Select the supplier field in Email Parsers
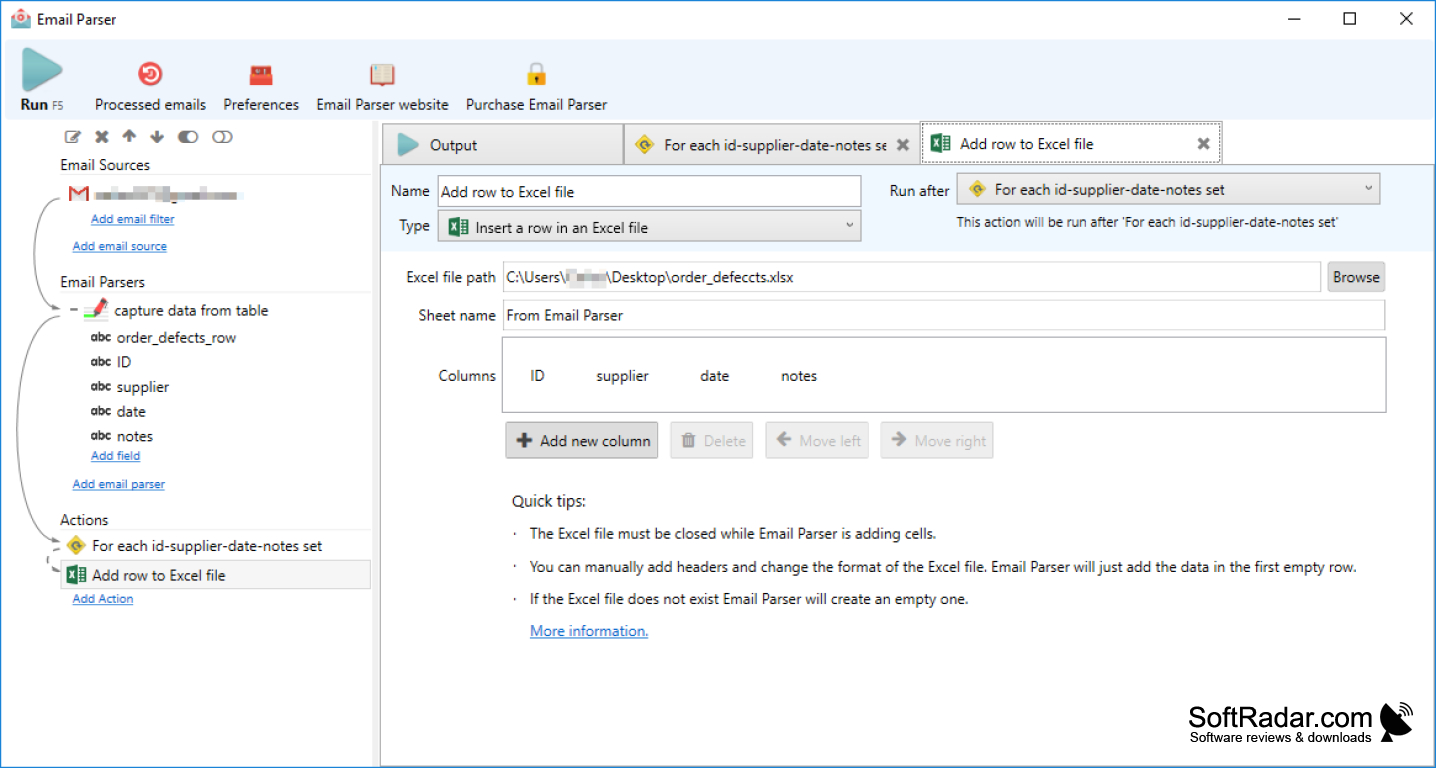The height and width of the screenshot is (768, 1436). tap(143, 387)
